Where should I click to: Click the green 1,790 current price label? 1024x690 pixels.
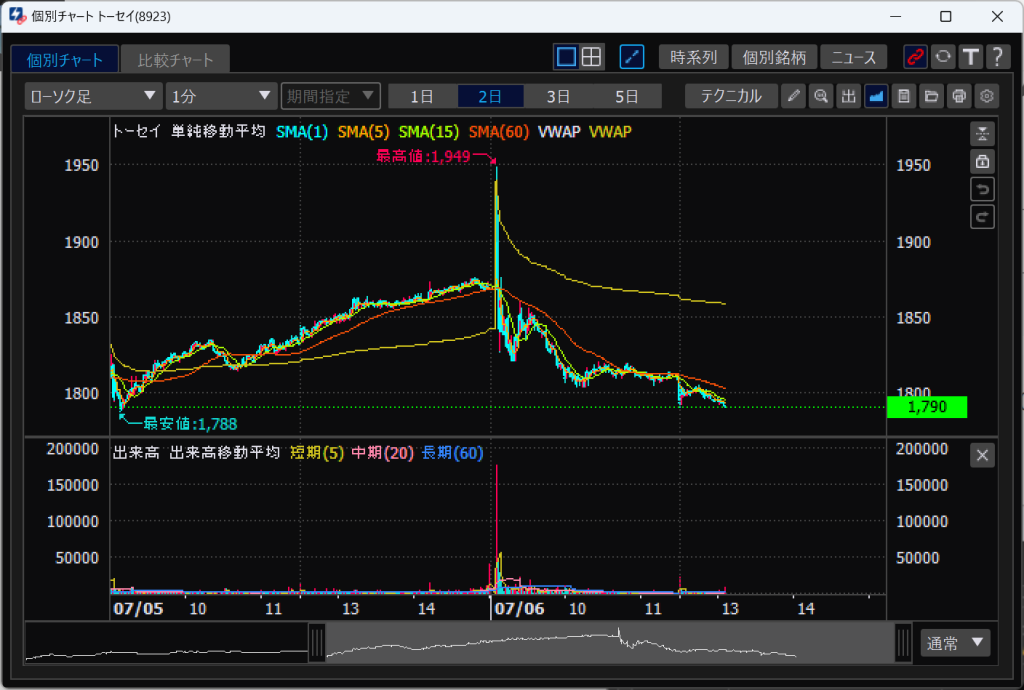(927, 407)
